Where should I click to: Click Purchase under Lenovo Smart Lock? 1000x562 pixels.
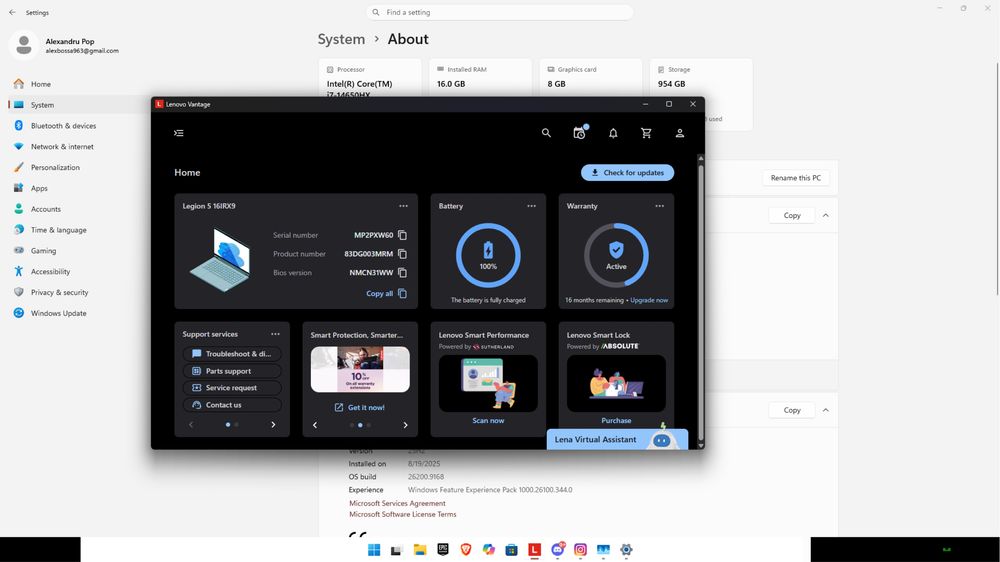[616, 420]
